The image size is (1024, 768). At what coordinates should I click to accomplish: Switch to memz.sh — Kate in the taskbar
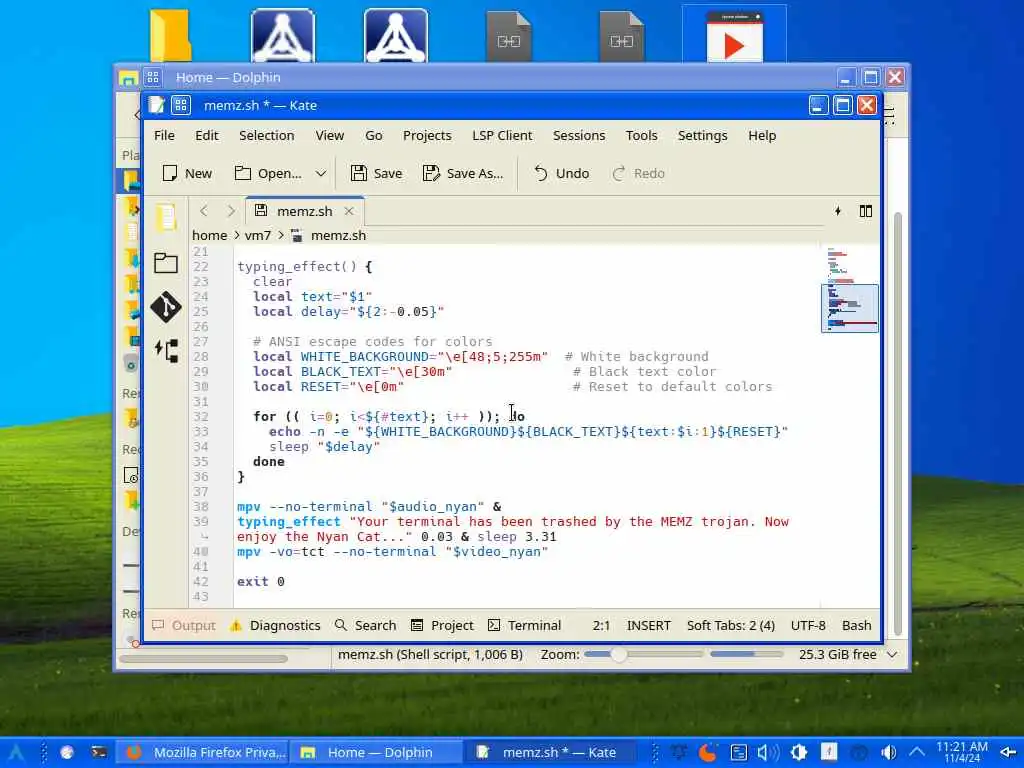click(x=549, y=752)
